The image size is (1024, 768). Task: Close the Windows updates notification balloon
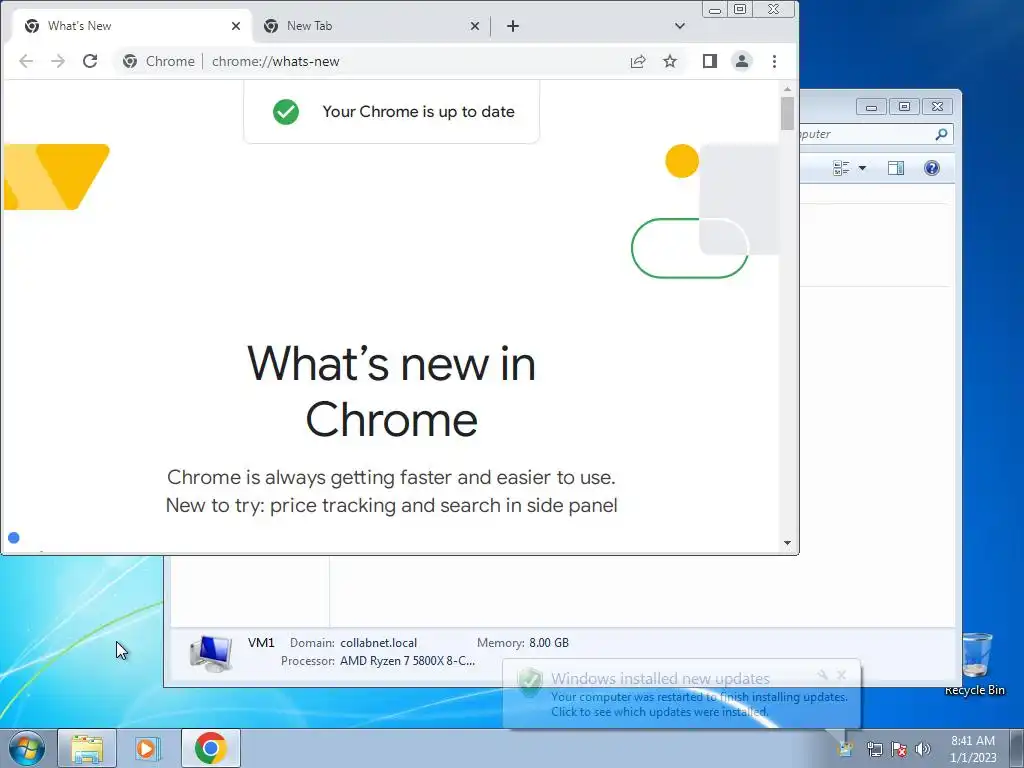842,675
